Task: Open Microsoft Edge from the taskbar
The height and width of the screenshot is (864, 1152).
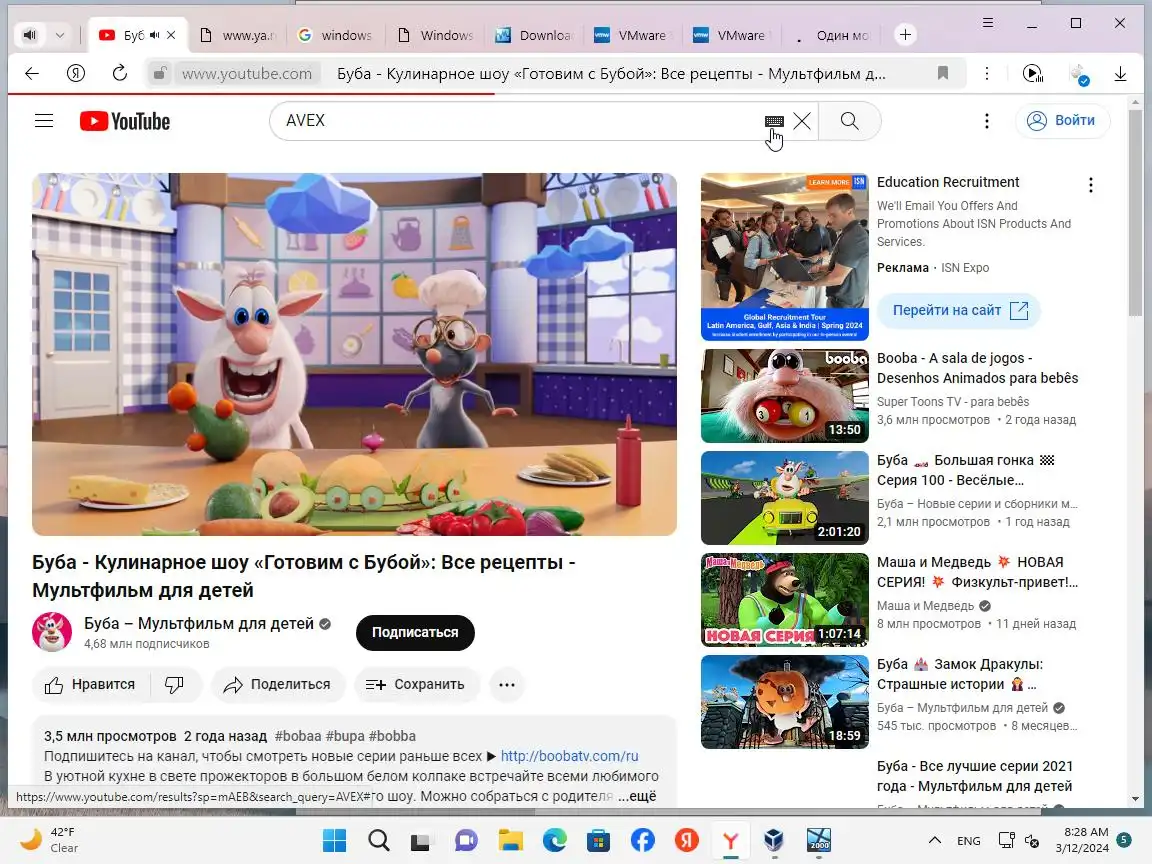Action: (555, 840)
